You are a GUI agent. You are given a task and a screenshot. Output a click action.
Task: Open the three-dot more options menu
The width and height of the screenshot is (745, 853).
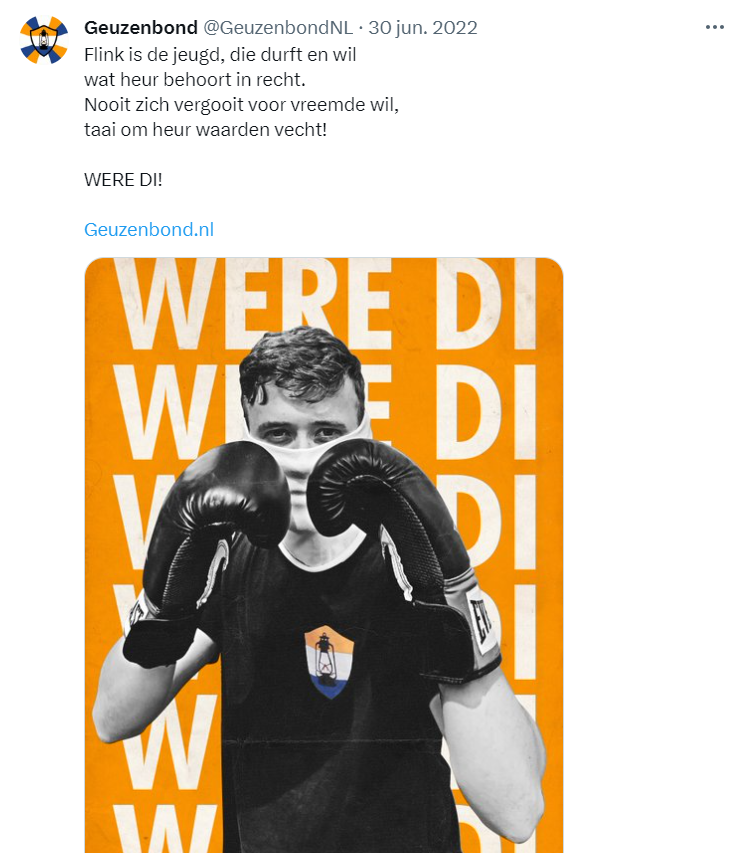click(715, 27)
